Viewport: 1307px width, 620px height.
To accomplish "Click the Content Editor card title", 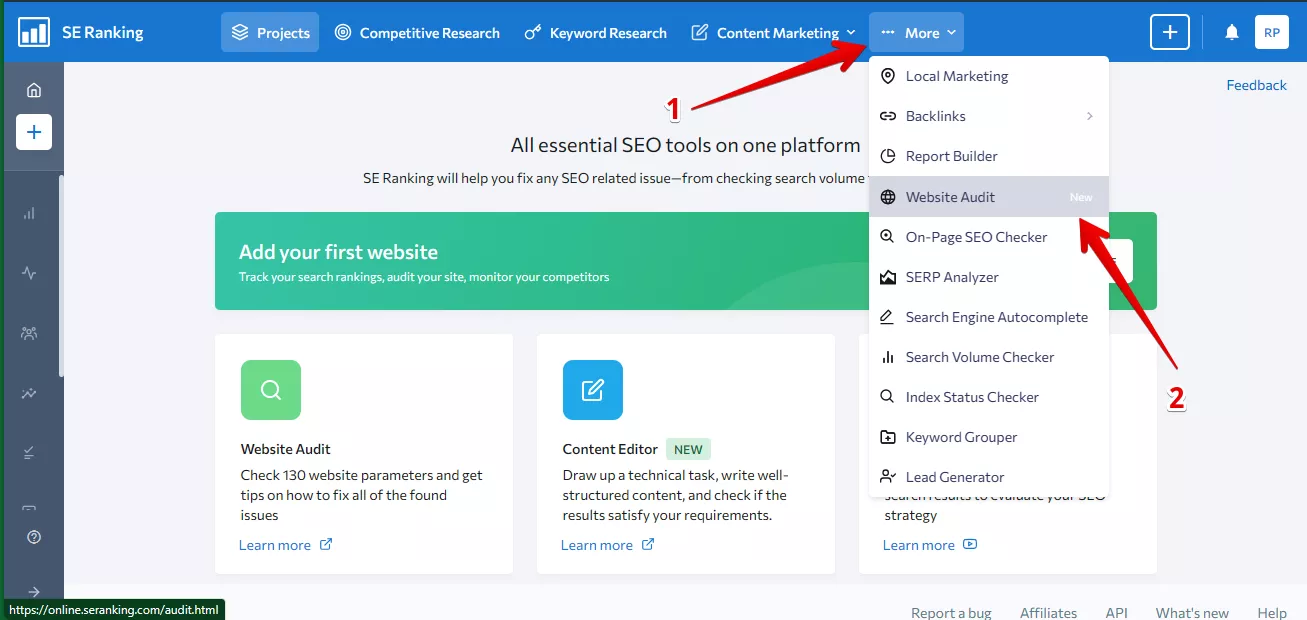I will point(610,449).
